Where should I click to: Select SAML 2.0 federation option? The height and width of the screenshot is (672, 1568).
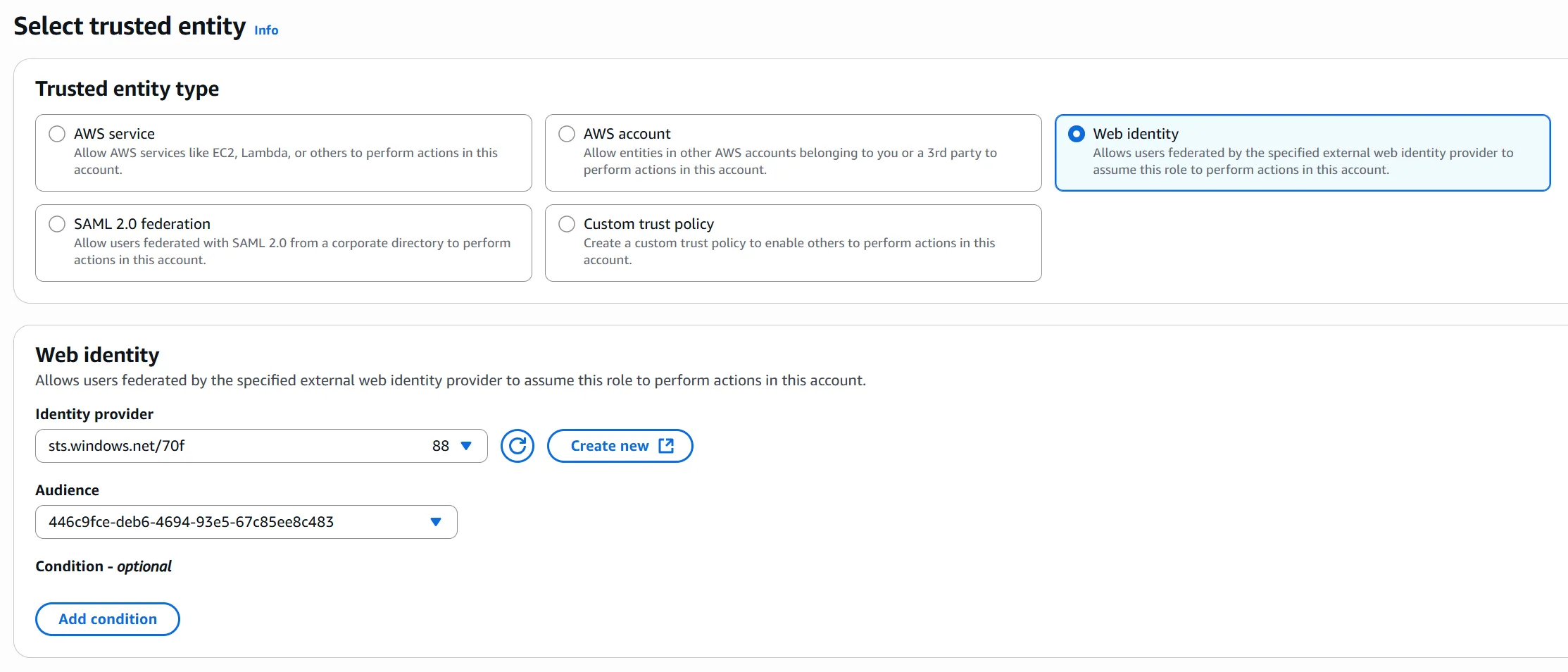(x=57, y=223)
